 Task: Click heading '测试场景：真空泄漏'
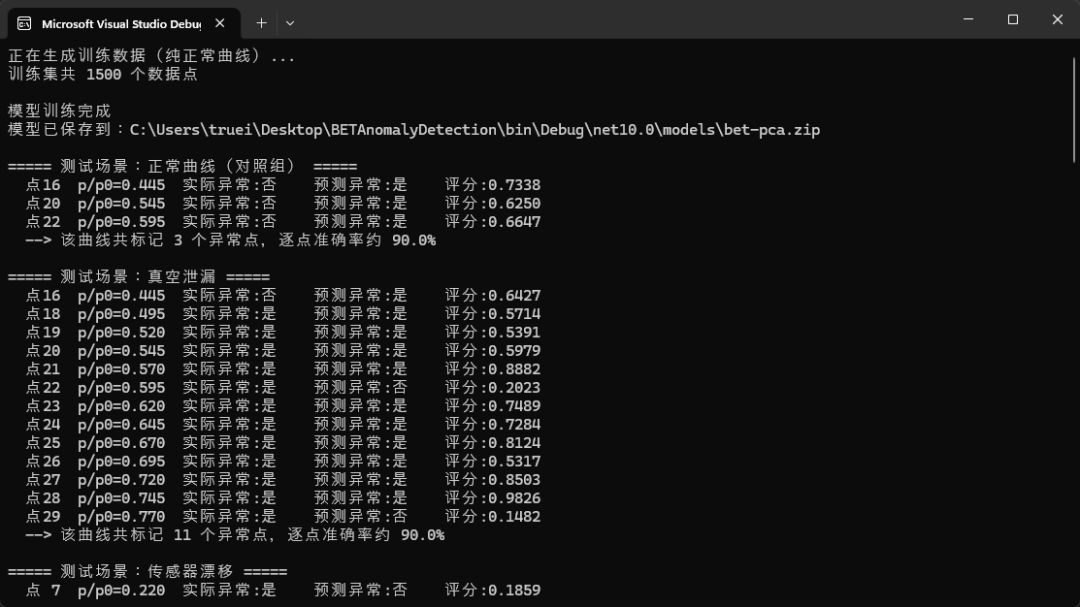coord(138,276)
